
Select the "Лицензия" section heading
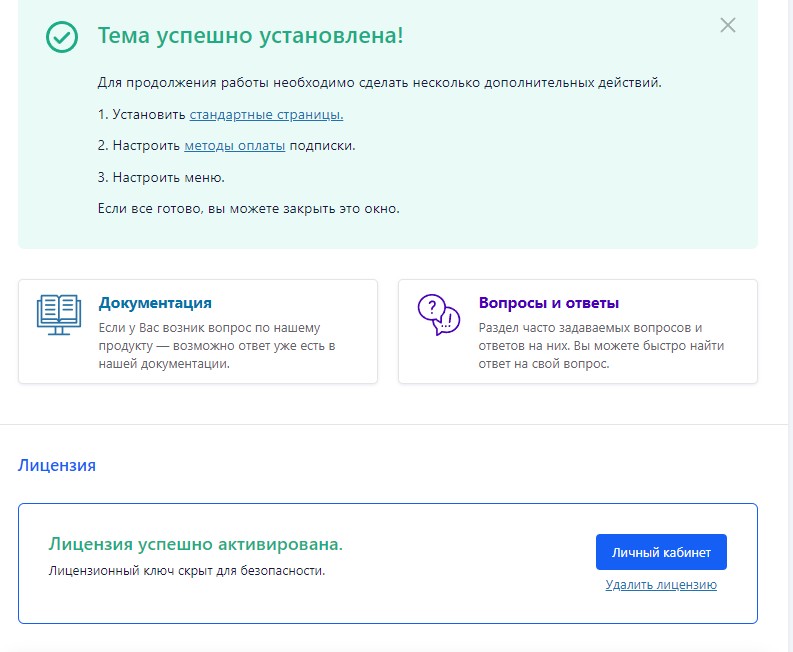click(x=57, y=465)
